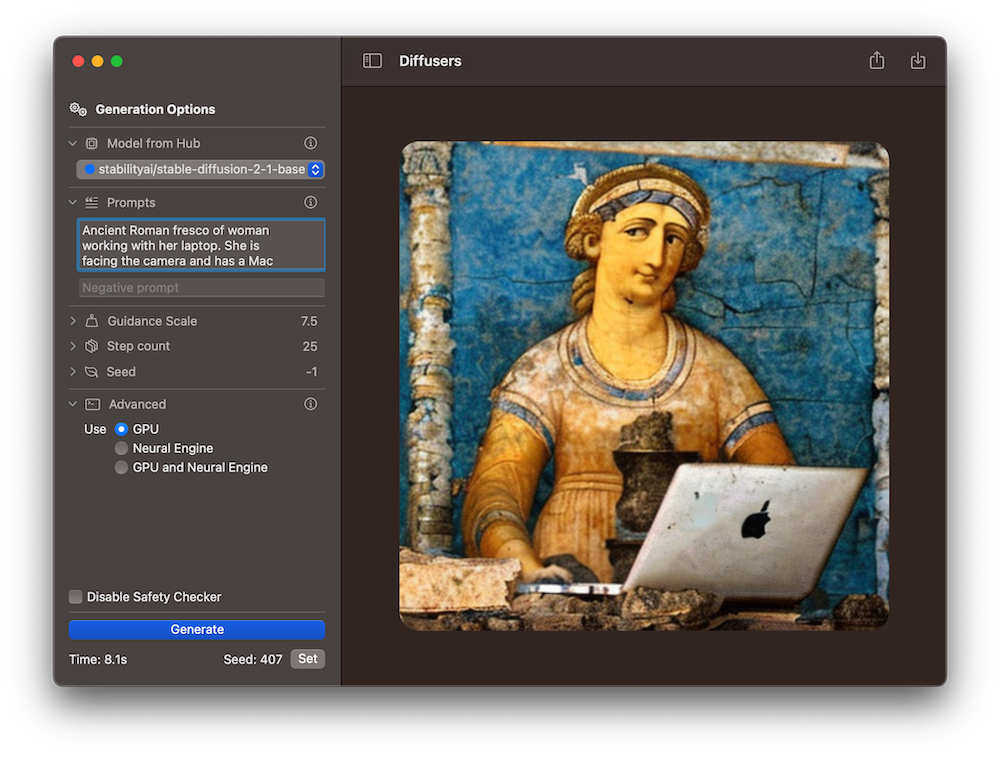This screenshot has height=757, width=1000.
Task: Click the Generation Options gear icon
Action: pos(78,109)
